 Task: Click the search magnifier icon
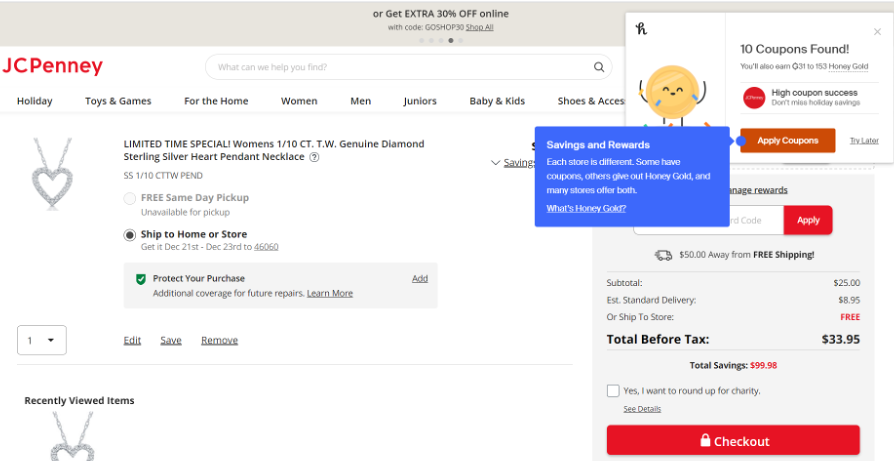tap(599, 68)
